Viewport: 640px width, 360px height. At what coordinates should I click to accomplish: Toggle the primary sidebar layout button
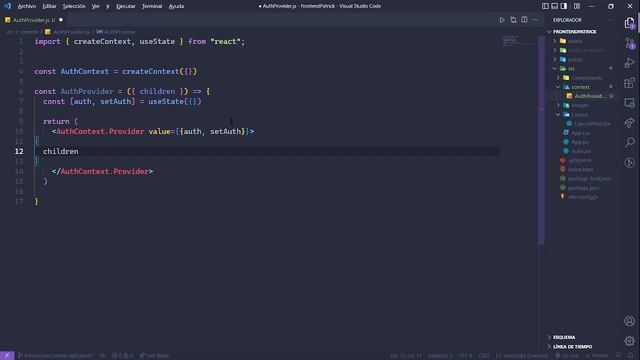[545, 6]
